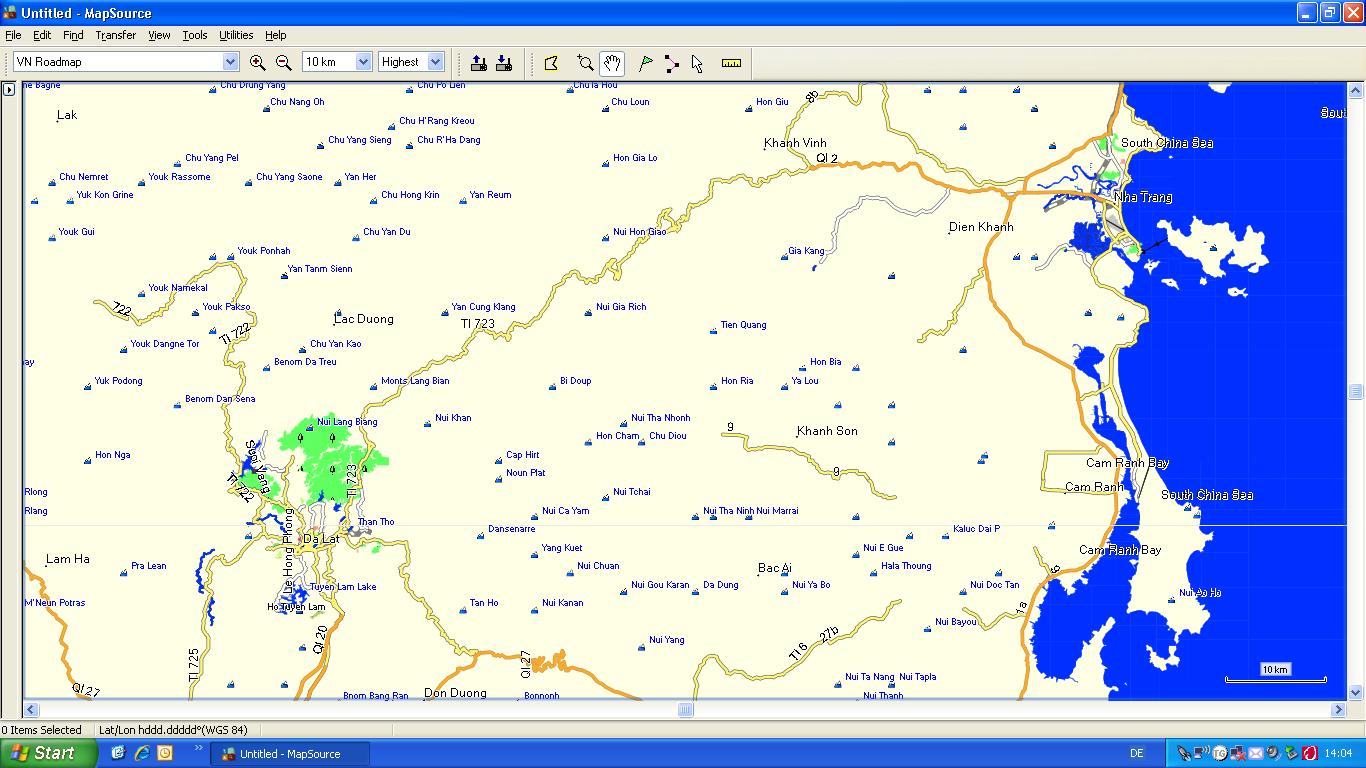This screenshot has height=768, width=1366.
Task: Click the Khanh Vinh label
Action: pos(795,143)
